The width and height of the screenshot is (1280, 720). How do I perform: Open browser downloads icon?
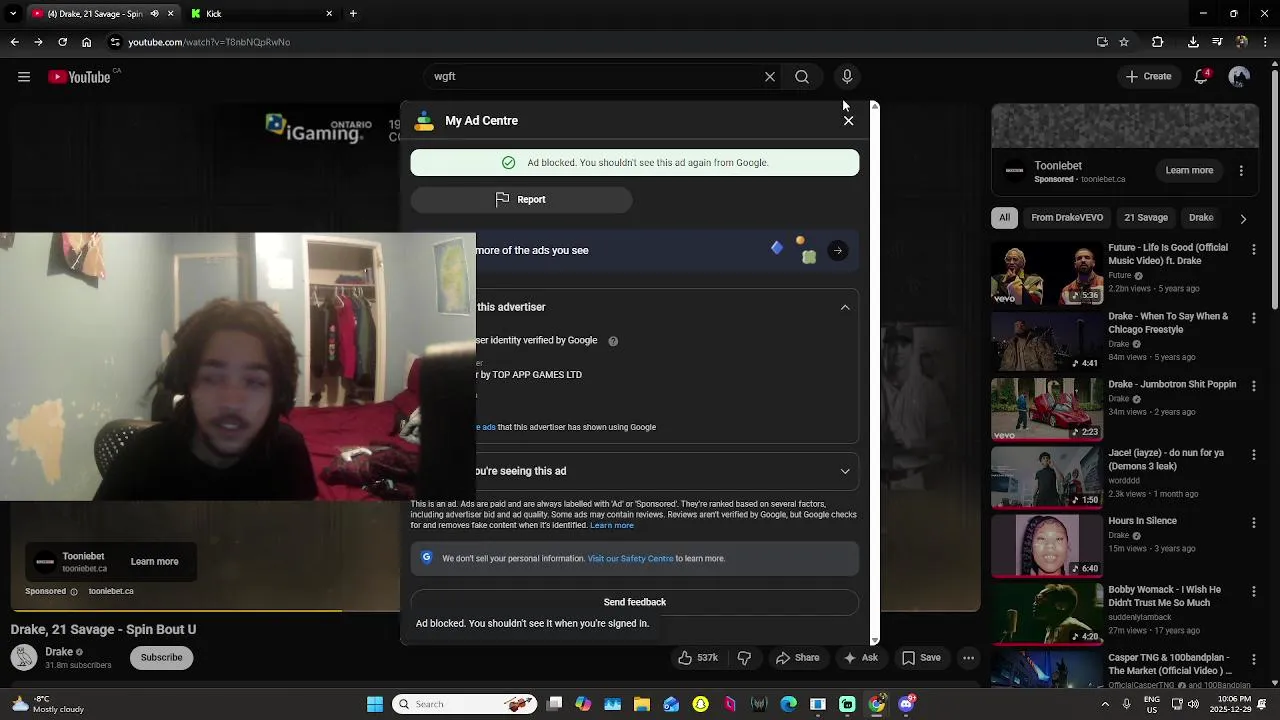1193,42
